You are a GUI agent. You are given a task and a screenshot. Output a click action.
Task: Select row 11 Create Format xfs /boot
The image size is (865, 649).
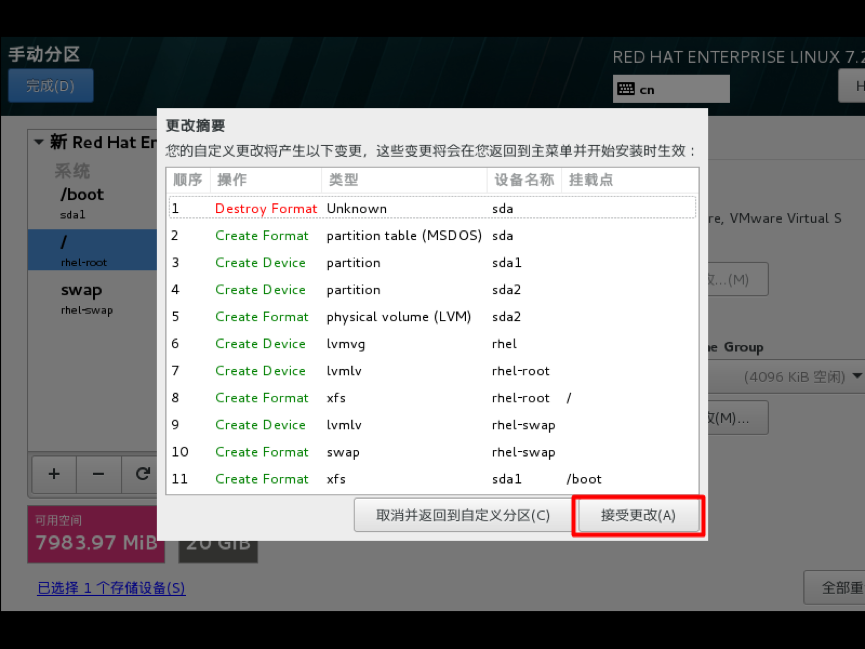pyautogui.click(x=432, y=478)
